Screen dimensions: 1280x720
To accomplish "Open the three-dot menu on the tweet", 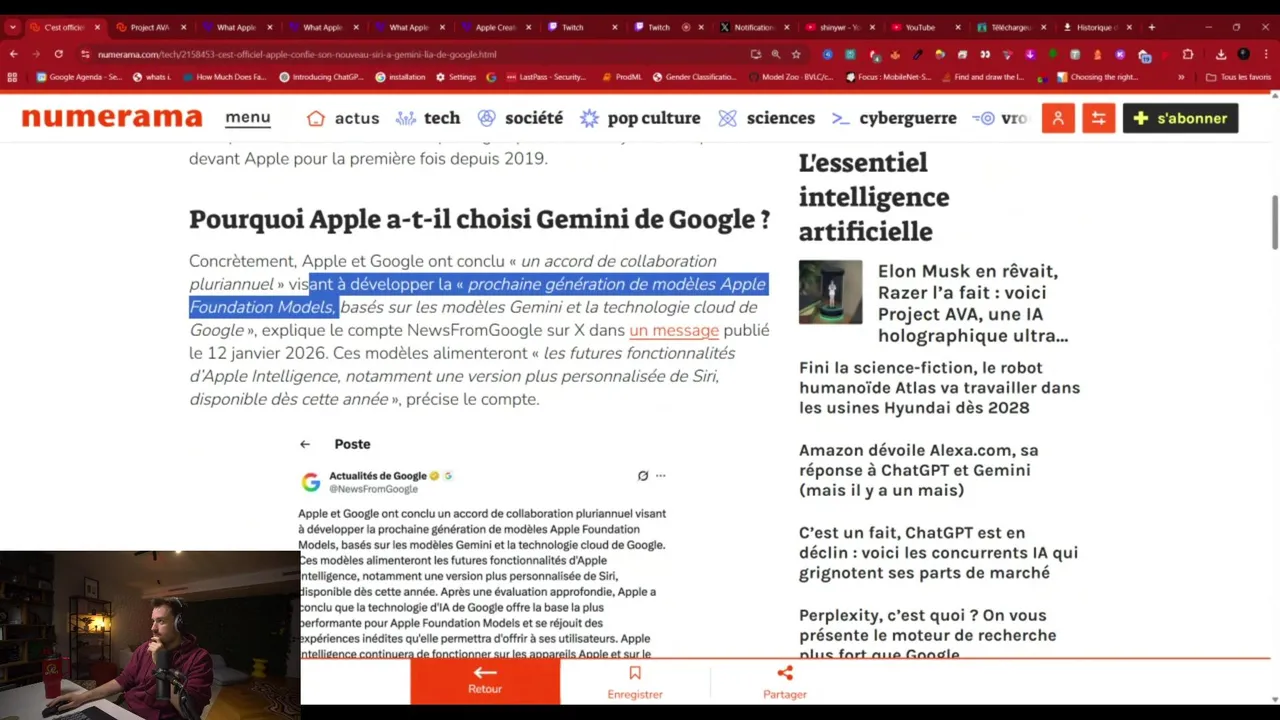I will coord(660,476).
